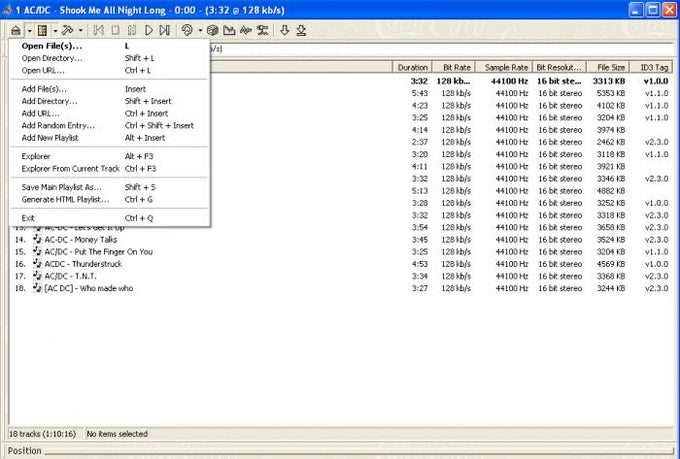Viewport: 680px width, 459px height.
Task: Click the bold v1.0.0 ID3 tag cell
Action: [656, 81]
